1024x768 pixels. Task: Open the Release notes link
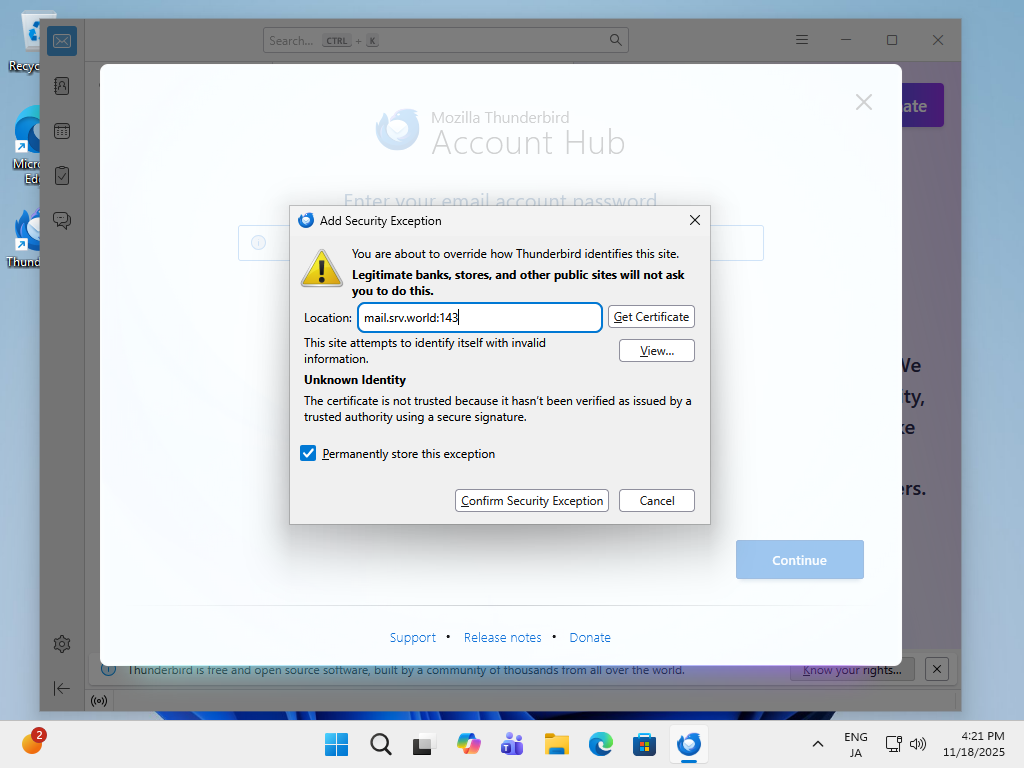502,637
